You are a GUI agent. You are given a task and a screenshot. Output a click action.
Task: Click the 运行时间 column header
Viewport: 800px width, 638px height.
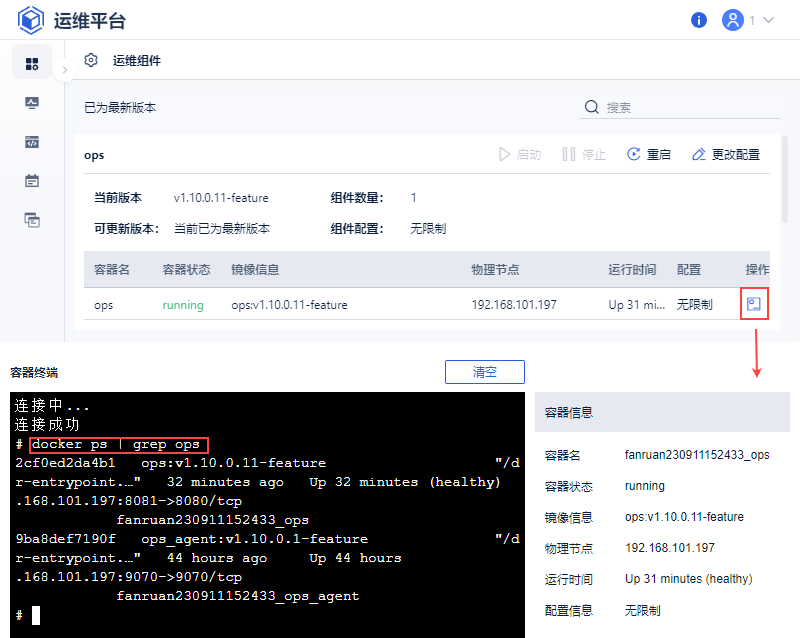click(632, 269)
